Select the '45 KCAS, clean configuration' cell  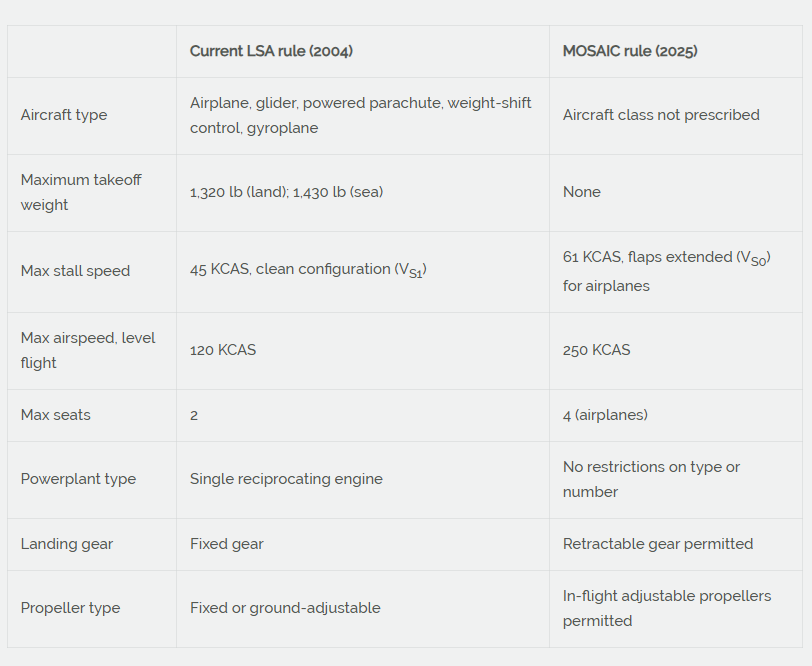click(x=308, y=270)
